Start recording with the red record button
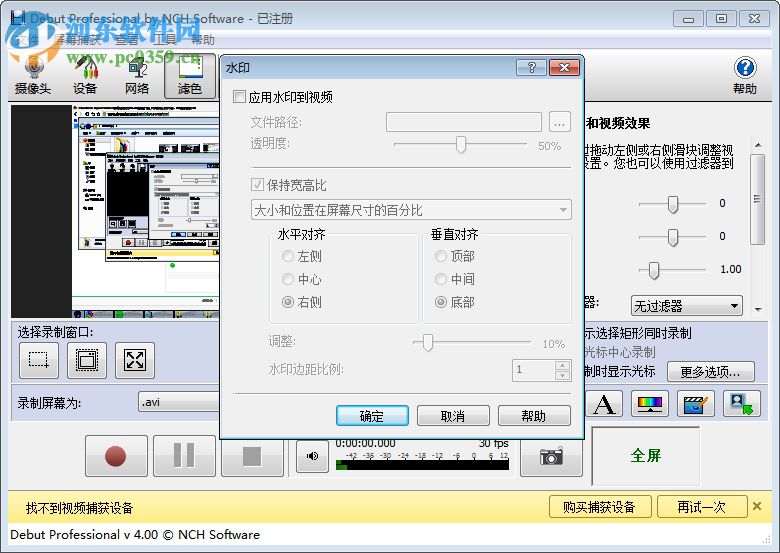This screenshot has width=780, height=553. point(116,456)
